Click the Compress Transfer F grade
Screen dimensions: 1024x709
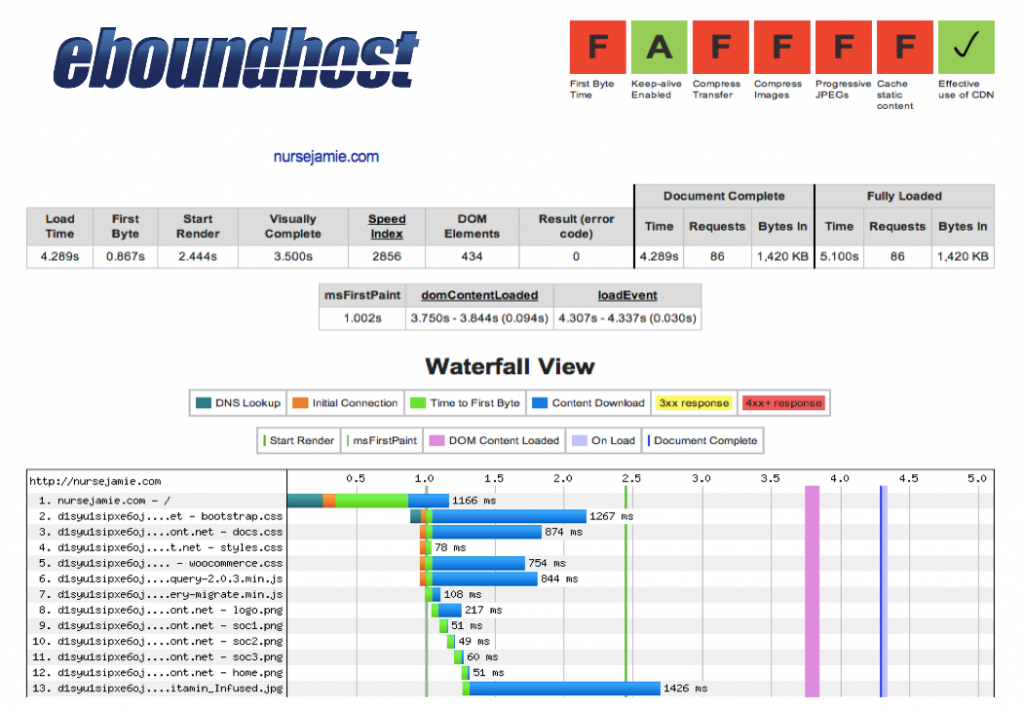(x=720, y=47)
